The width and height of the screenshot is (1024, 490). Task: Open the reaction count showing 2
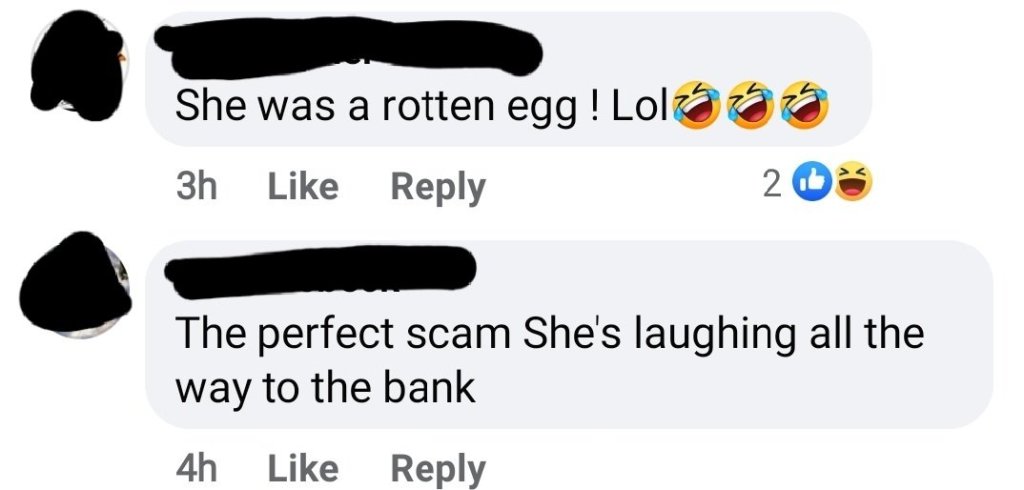click(771, 186)
